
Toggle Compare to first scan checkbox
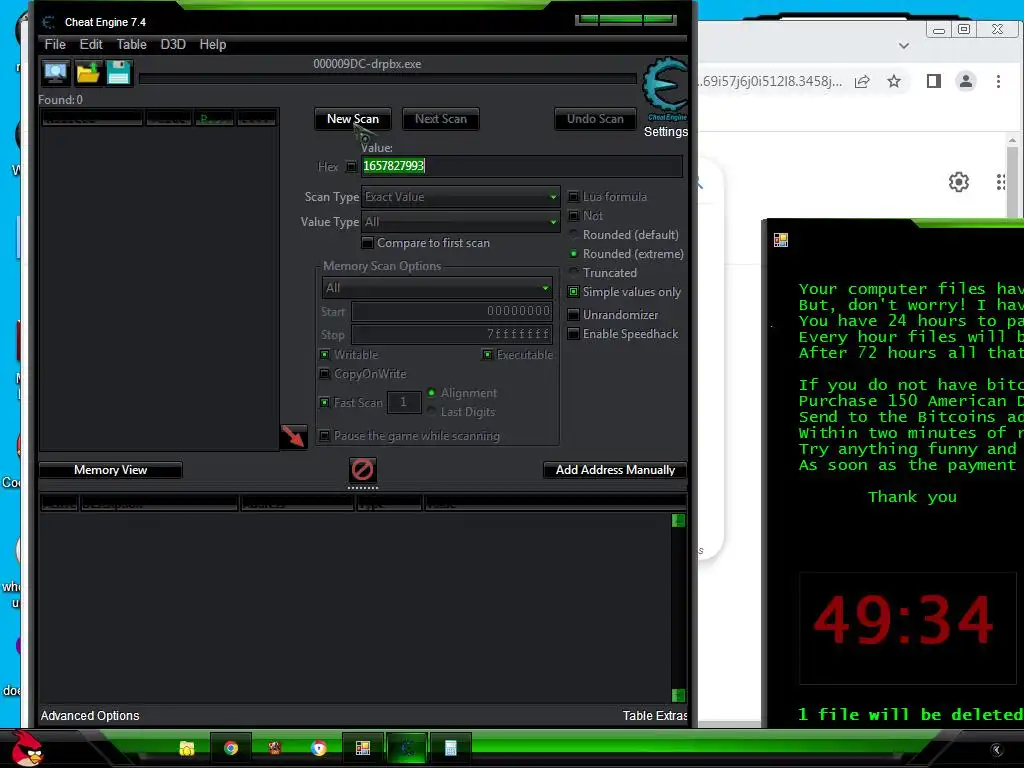[x=368, y=243]
